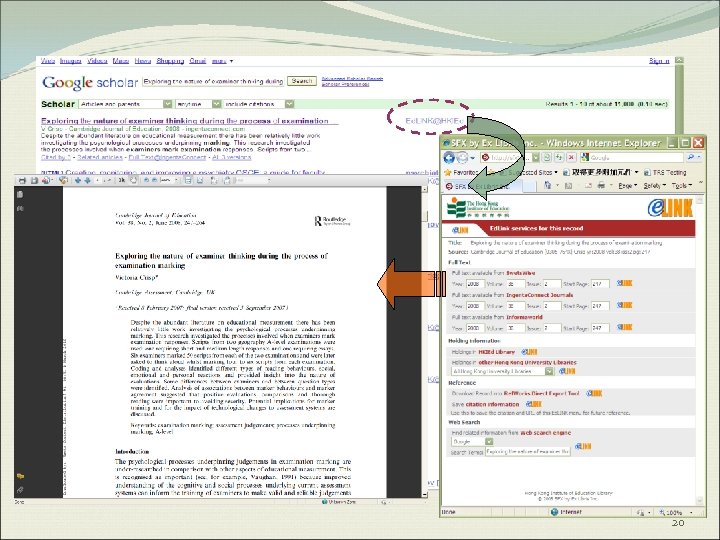
Task: Open the Exploring the nature of examiner result
Action: [185, 121]
